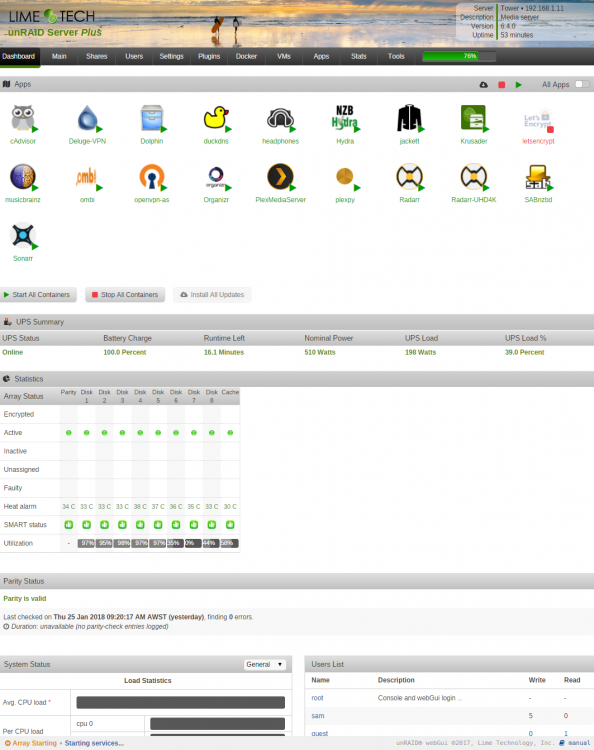The image size is (594, 750).
Task: Switch to the Dashboard tab
Action: 19,56
